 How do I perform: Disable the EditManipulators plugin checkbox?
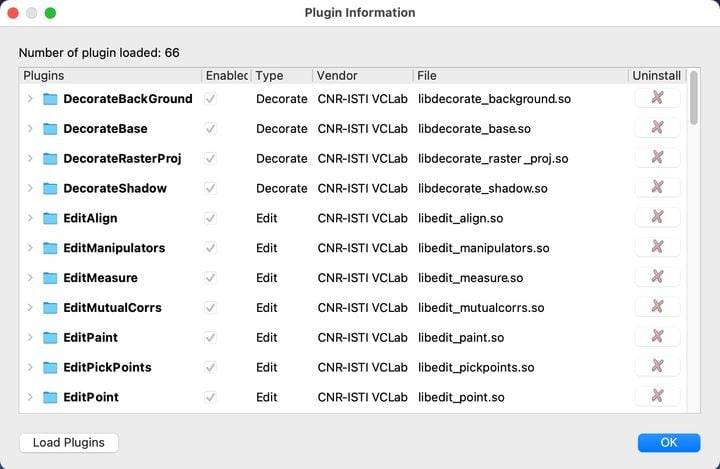pyautogui.click(x=210, y=247)
